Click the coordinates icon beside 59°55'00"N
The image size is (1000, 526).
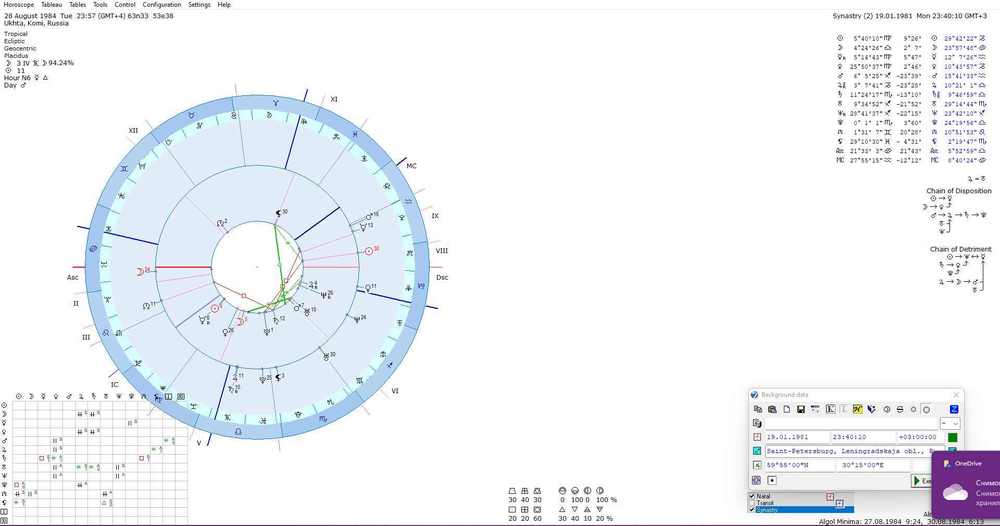tap(757, 465)
